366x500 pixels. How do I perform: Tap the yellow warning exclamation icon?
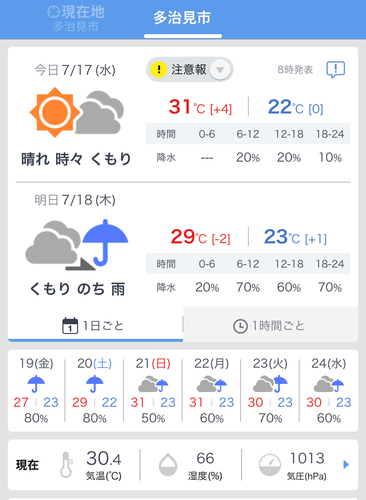pos(159,70)
